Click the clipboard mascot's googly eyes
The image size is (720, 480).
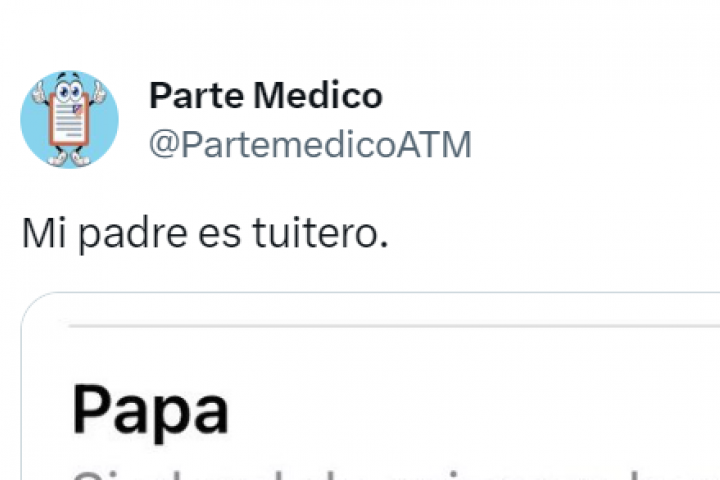click(x=69, y=90)
